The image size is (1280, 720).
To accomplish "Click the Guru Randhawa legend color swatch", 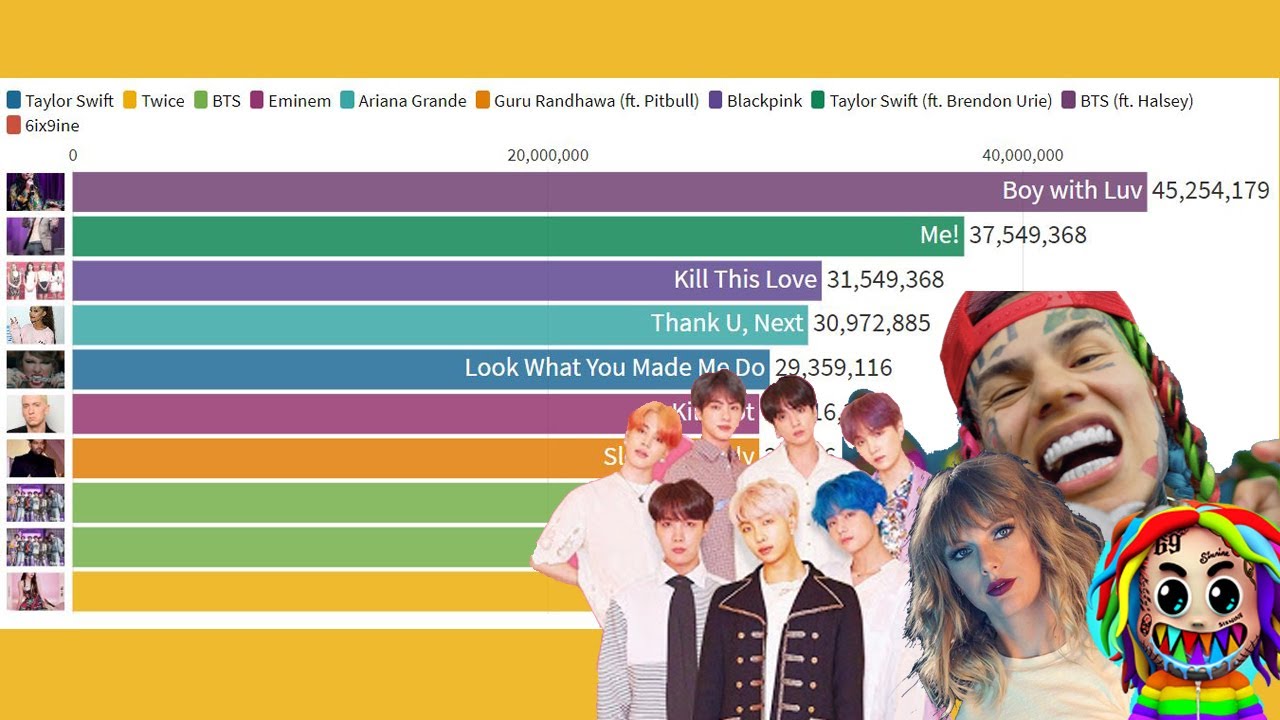I will (483, 100).
